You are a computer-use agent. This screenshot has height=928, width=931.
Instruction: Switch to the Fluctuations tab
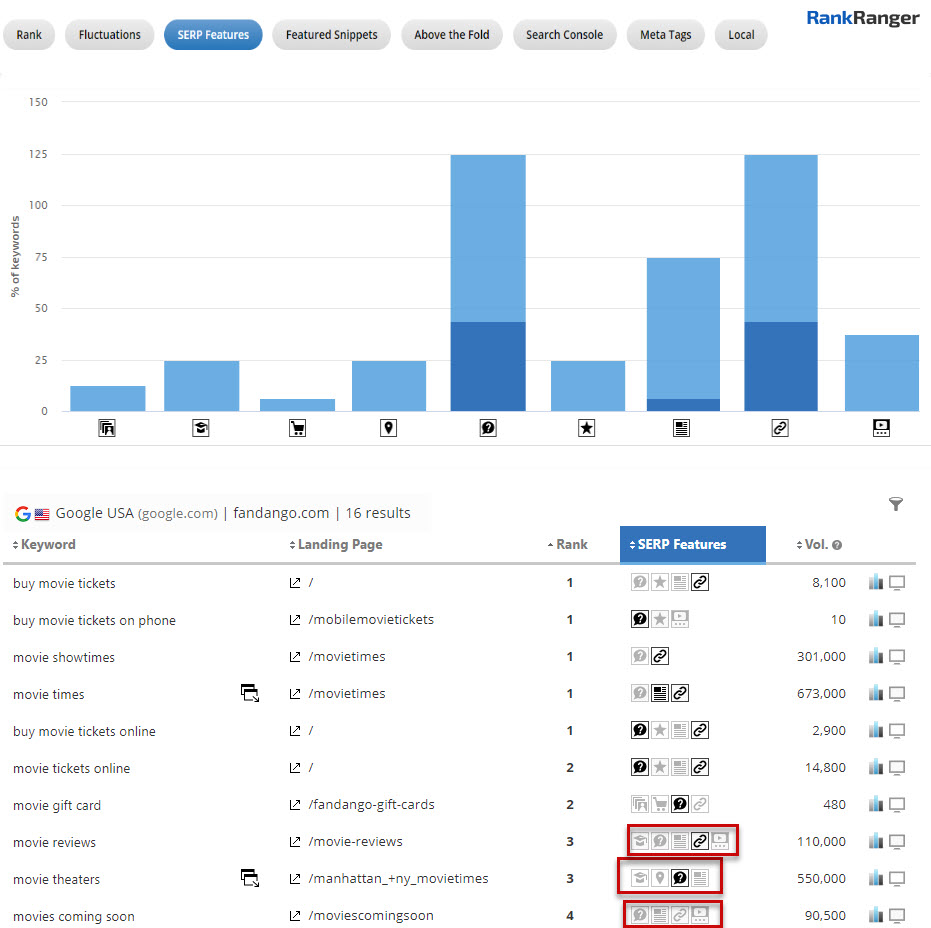tap(110, 35)
